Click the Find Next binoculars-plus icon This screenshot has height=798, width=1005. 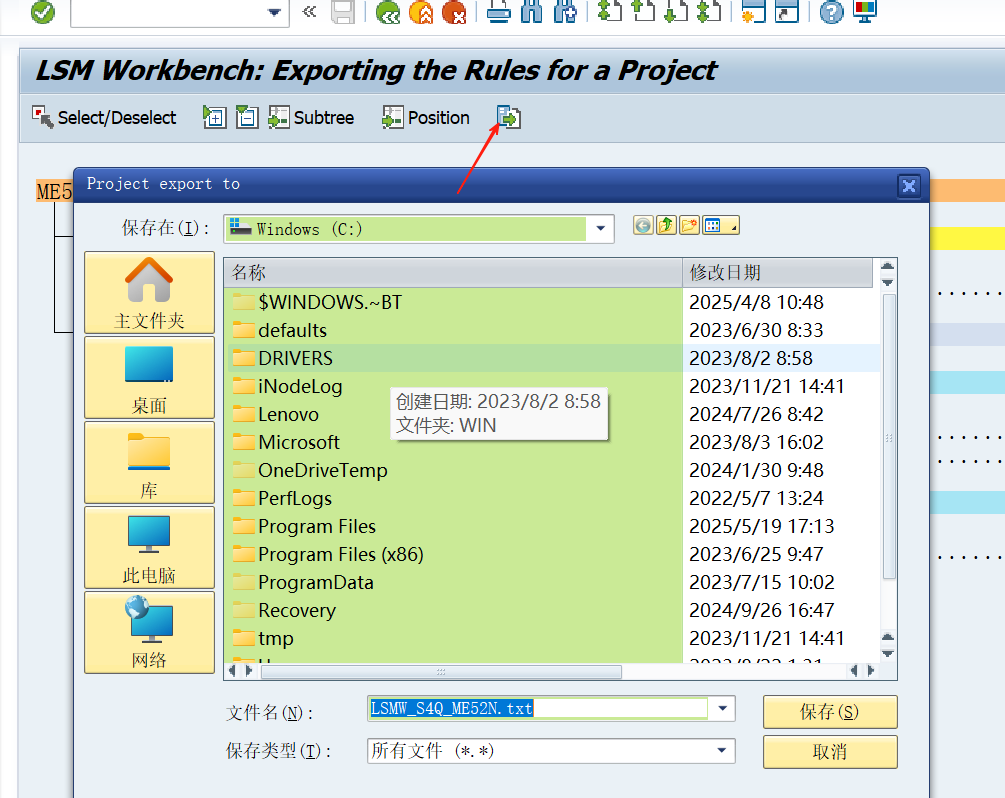(x=565, y=12)
